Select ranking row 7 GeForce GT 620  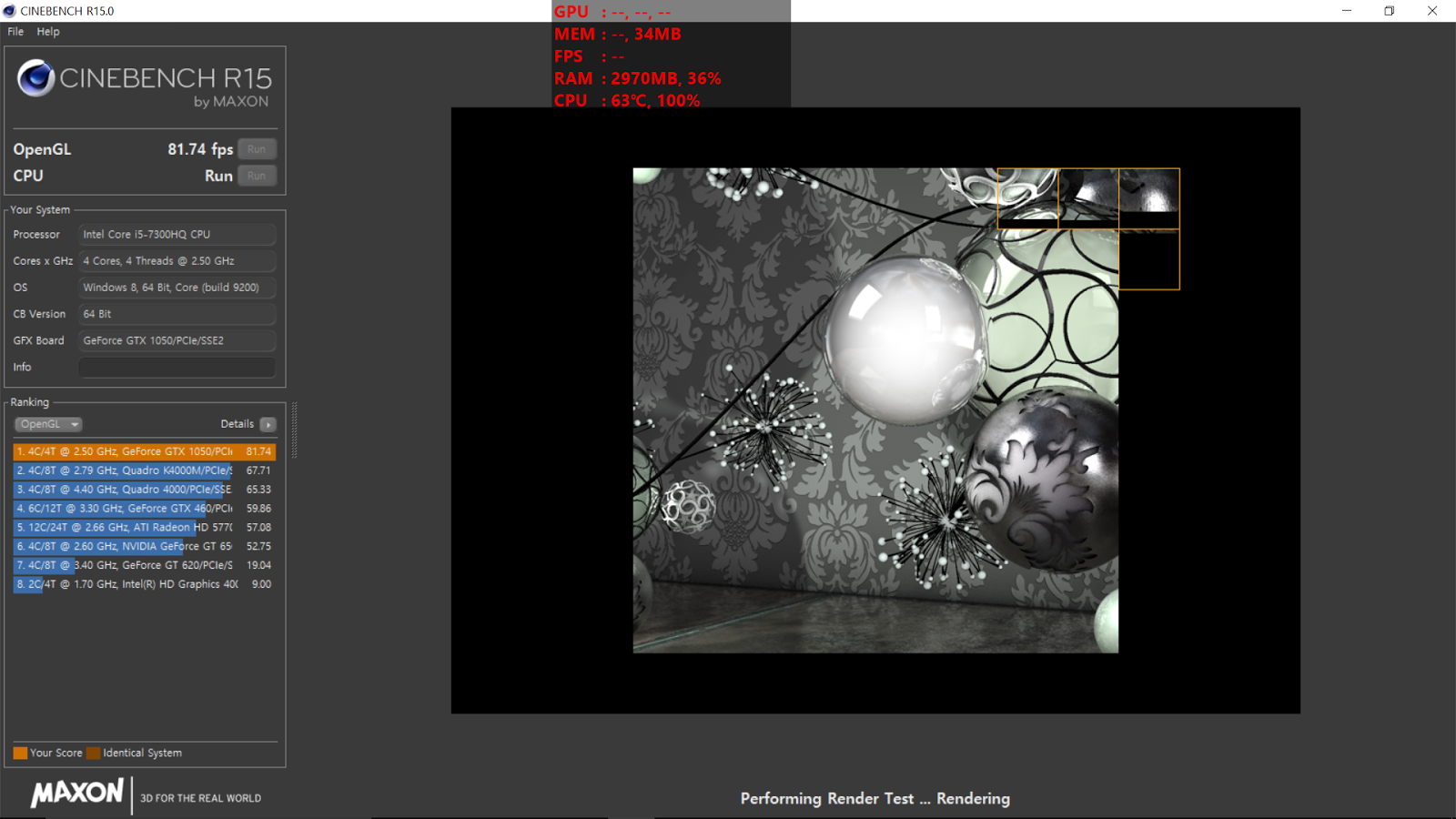click(x=144, y=565)
